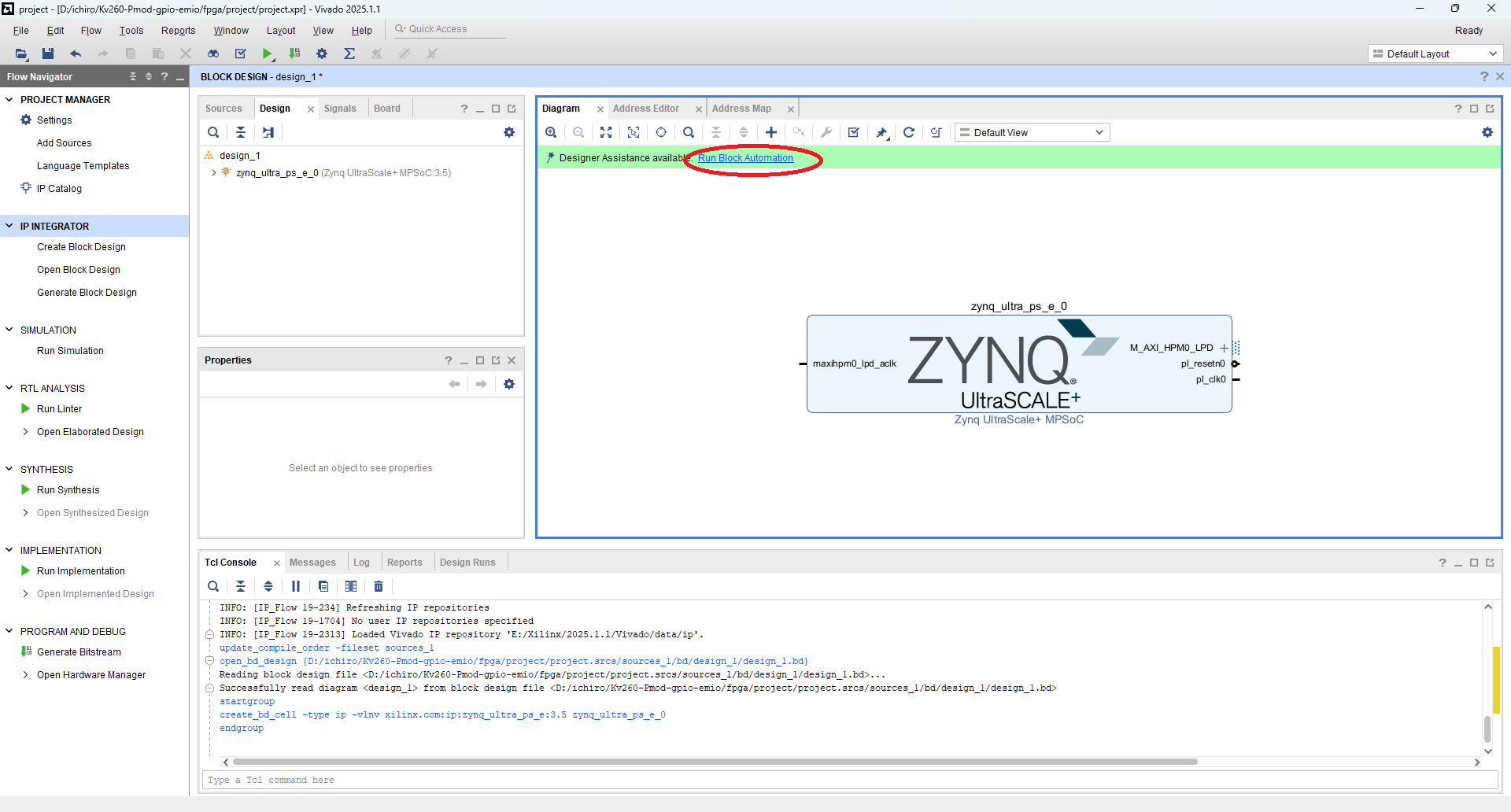Click the help question mark in Flow Navigator header

pos(164,76)
